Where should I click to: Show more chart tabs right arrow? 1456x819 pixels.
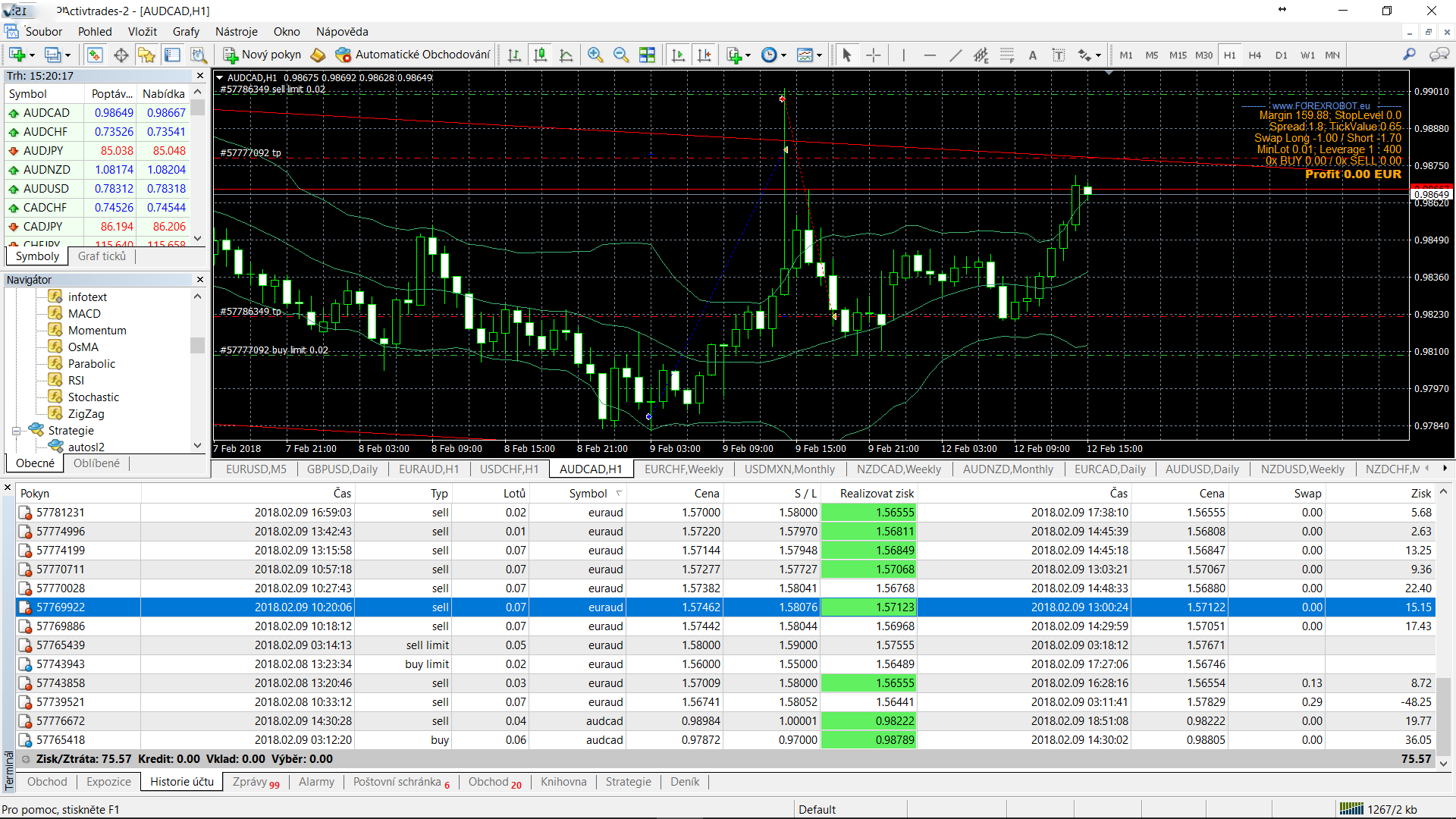click(1445, 468)
